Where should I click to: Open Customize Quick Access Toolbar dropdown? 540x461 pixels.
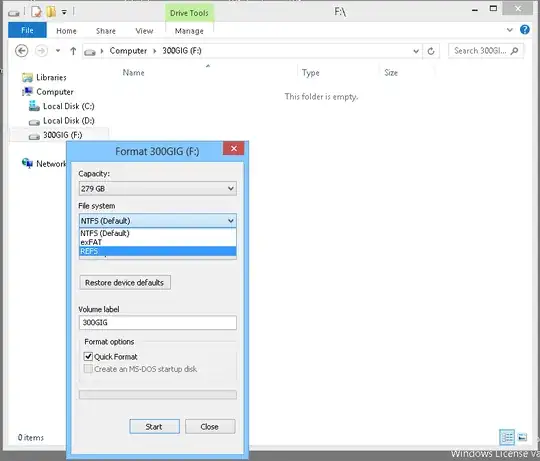(x=64, y=12)
